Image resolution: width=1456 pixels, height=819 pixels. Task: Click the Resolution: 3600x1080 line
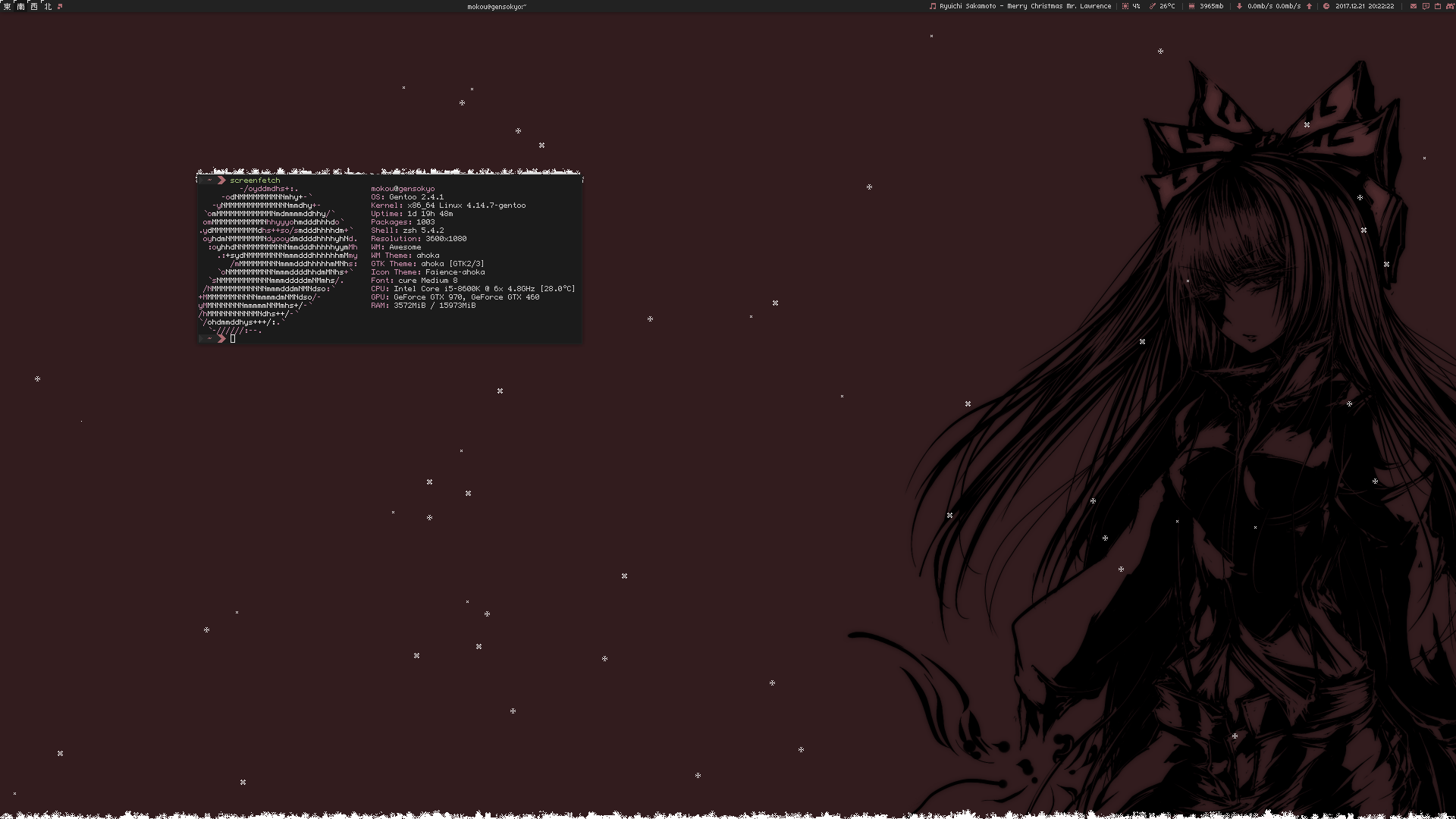pyautogui.click(x=419, y=239)
